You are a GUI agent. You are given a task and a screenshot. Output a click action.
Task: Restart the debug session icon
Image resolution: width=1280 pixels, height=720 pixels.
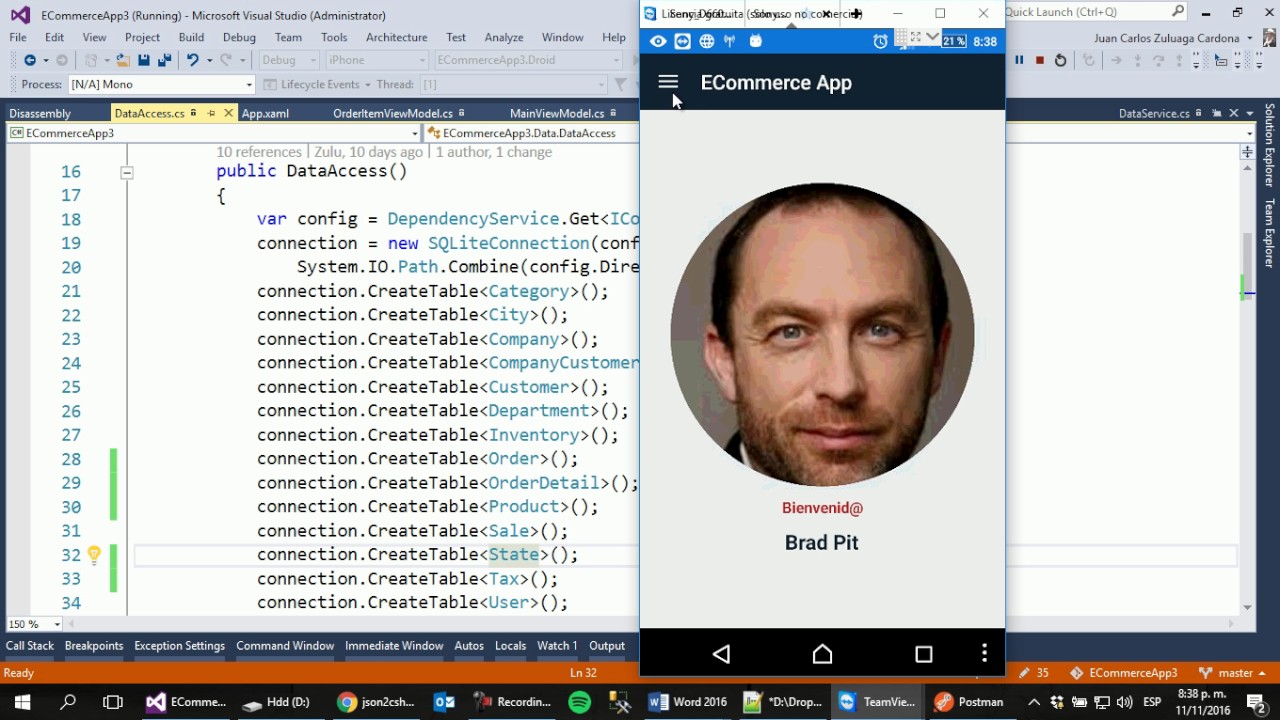click(x=1061, y=60)
